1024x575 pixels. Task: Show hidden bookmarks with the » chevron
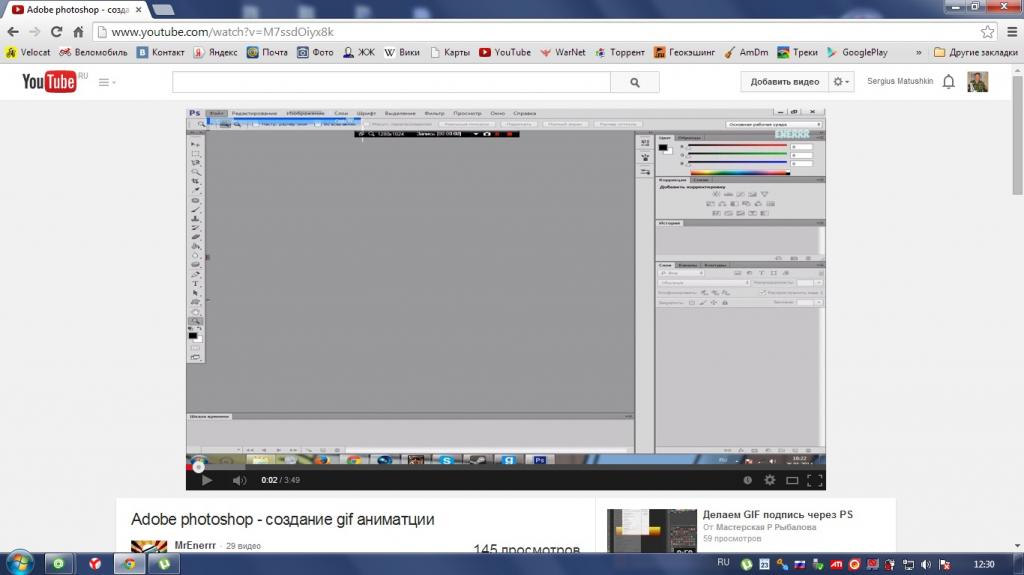[918, 52]
